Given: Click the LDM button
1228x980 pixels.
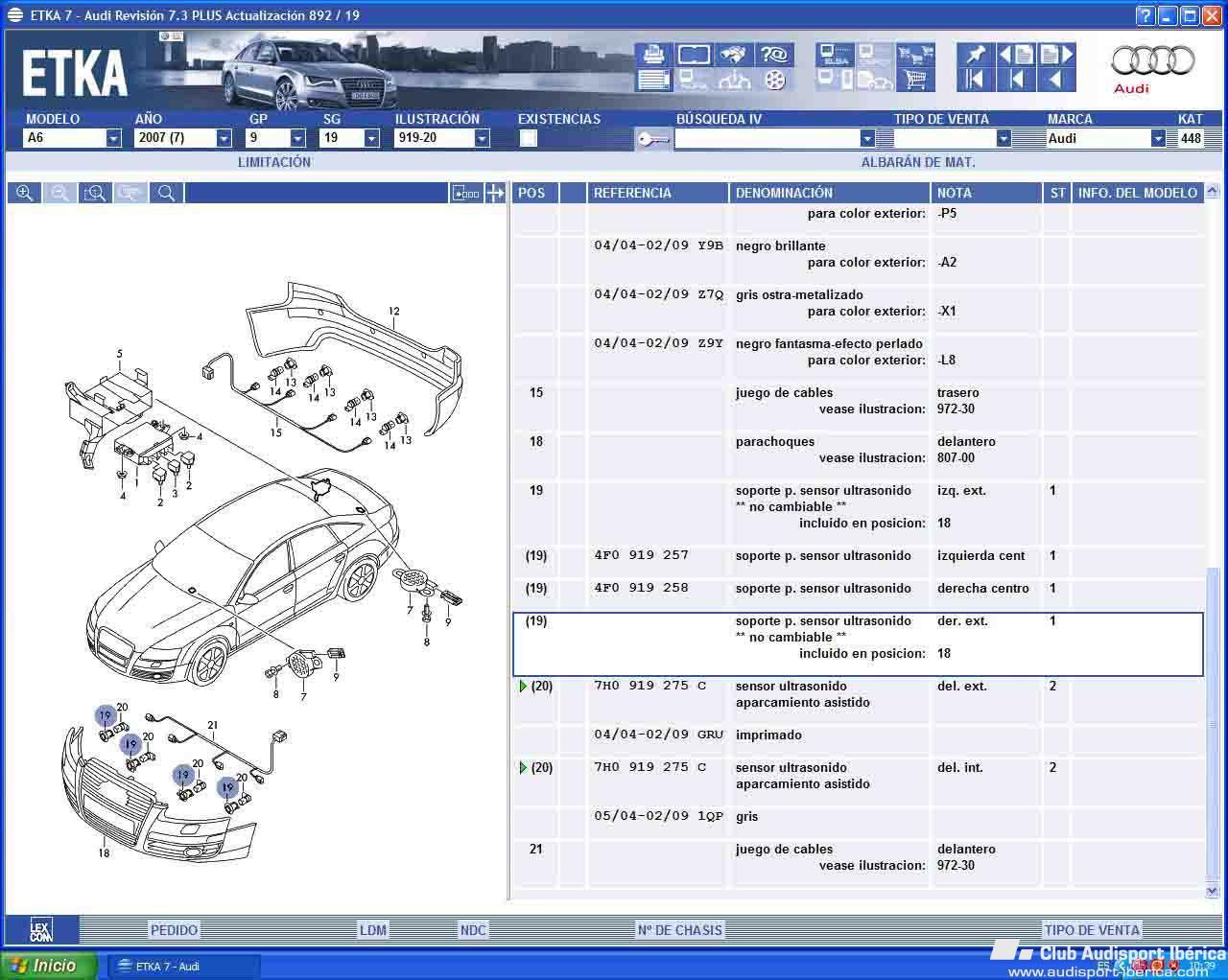Looking at the screenshot, I should point(373,929).
